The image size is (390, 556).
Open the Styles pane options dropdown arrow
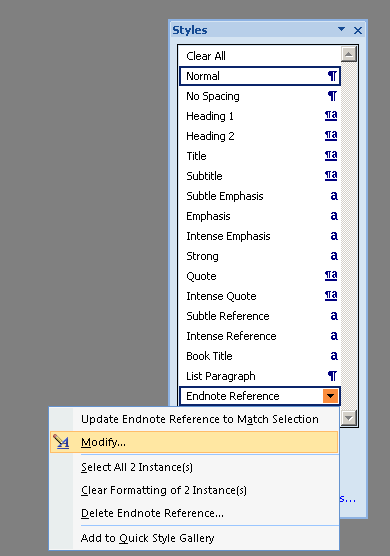(341, 29)
